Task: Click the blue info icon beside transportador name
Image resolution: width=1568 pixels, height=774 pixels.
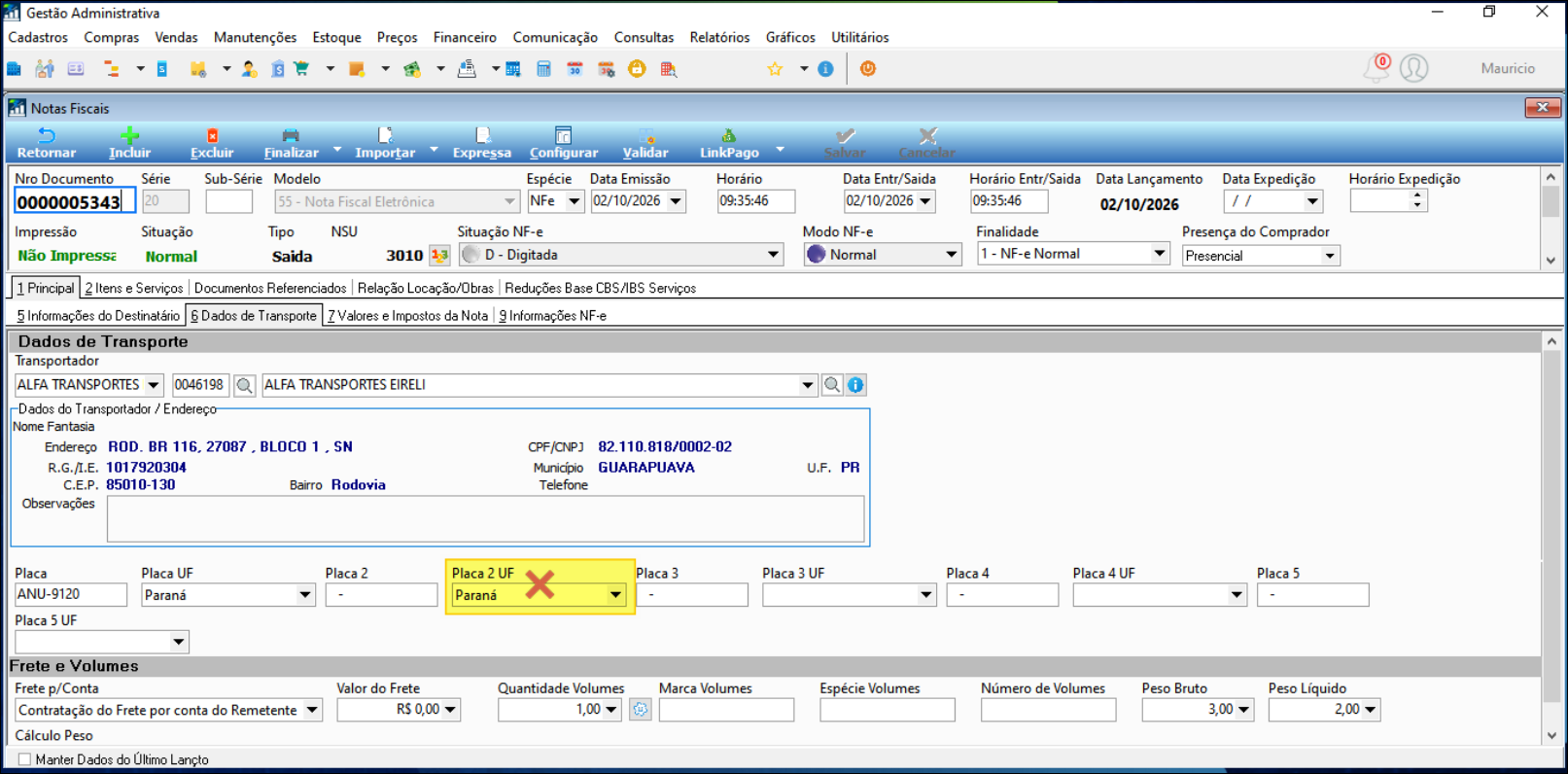Action: coord(855,385)
